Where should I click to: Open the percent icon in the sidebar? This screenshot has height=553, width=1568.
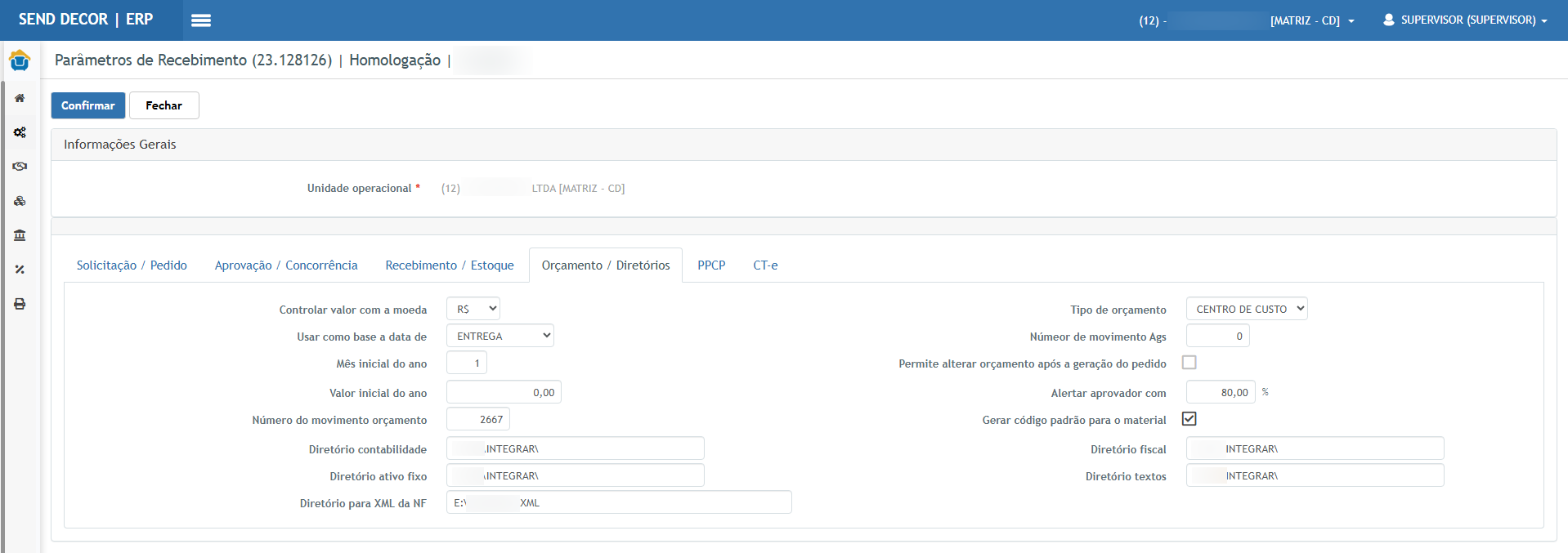[x=20, y=270]
